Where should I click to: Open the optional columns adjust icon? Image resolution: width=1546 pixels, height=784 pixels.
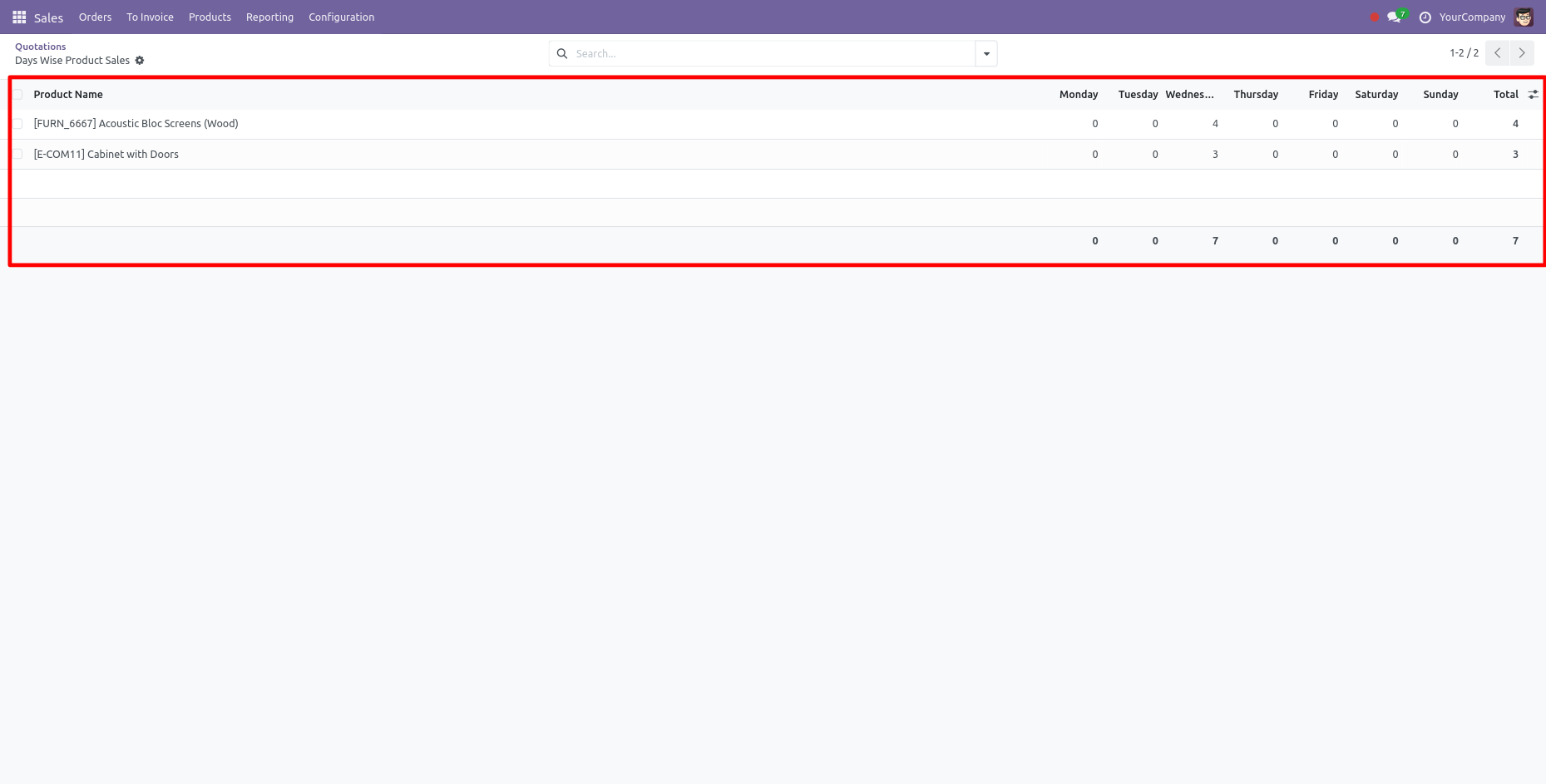point(1533,95)
